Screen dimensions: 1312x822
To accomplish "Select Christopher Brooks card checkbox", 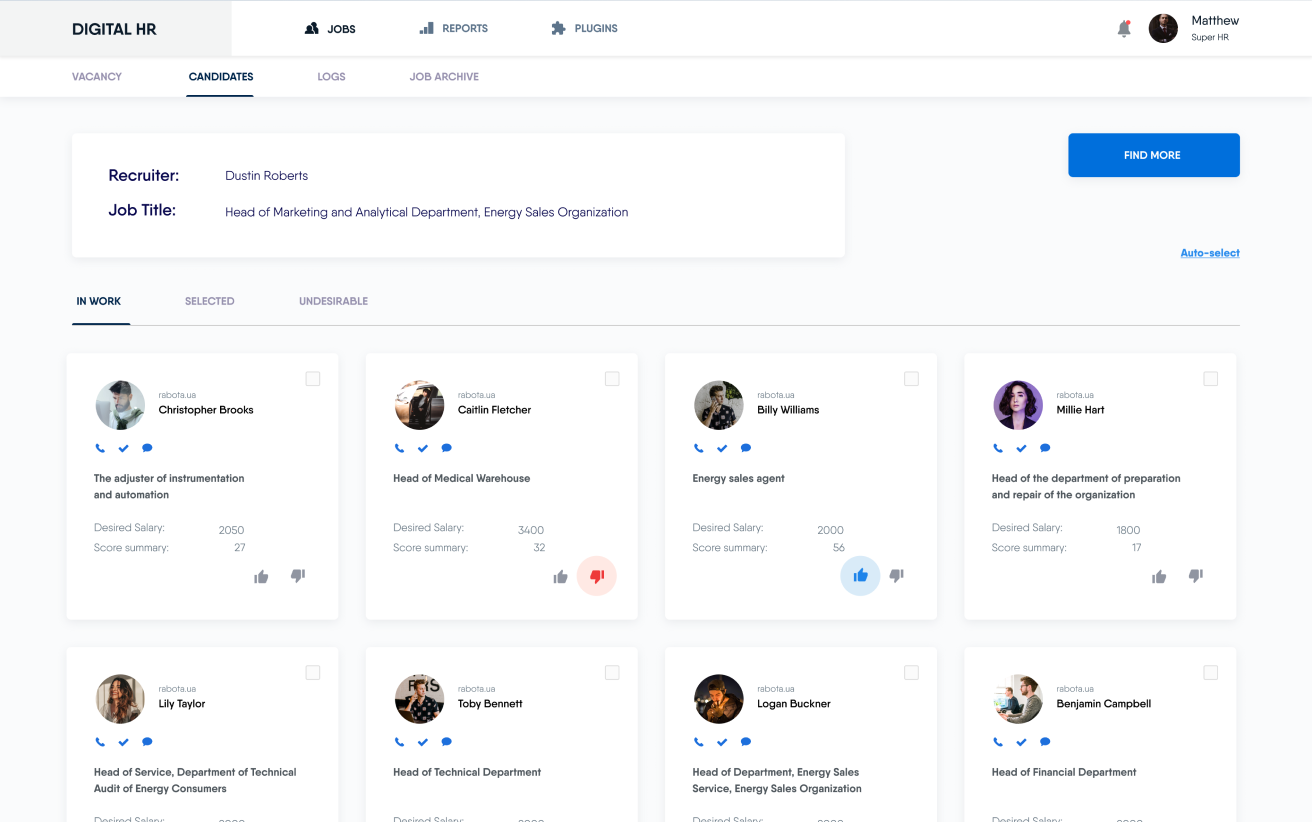I will coord(313,379).
